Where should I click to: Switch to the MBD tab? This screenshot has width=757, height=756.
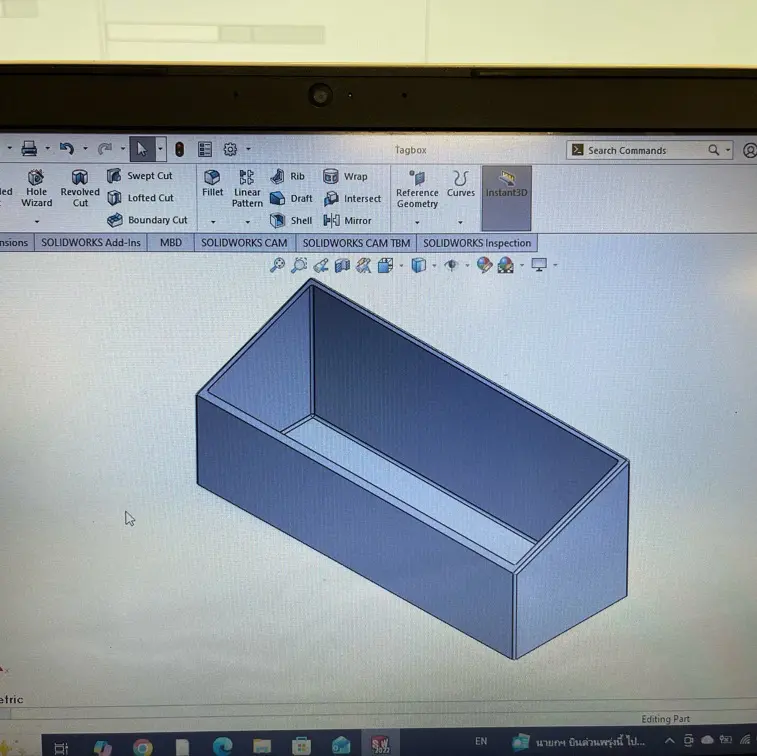[171, 242]
